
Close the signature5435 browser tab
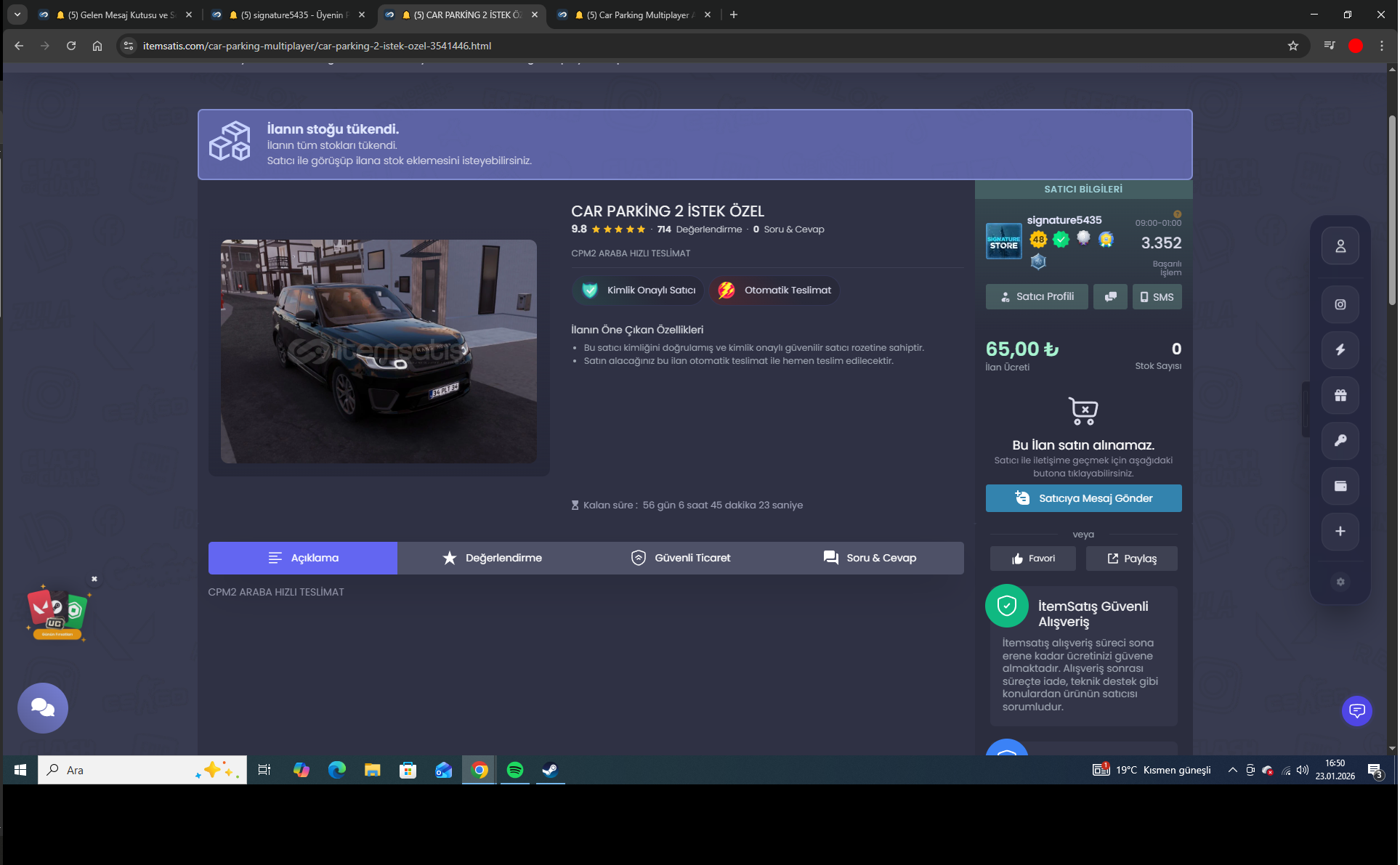tap(362, 15)
